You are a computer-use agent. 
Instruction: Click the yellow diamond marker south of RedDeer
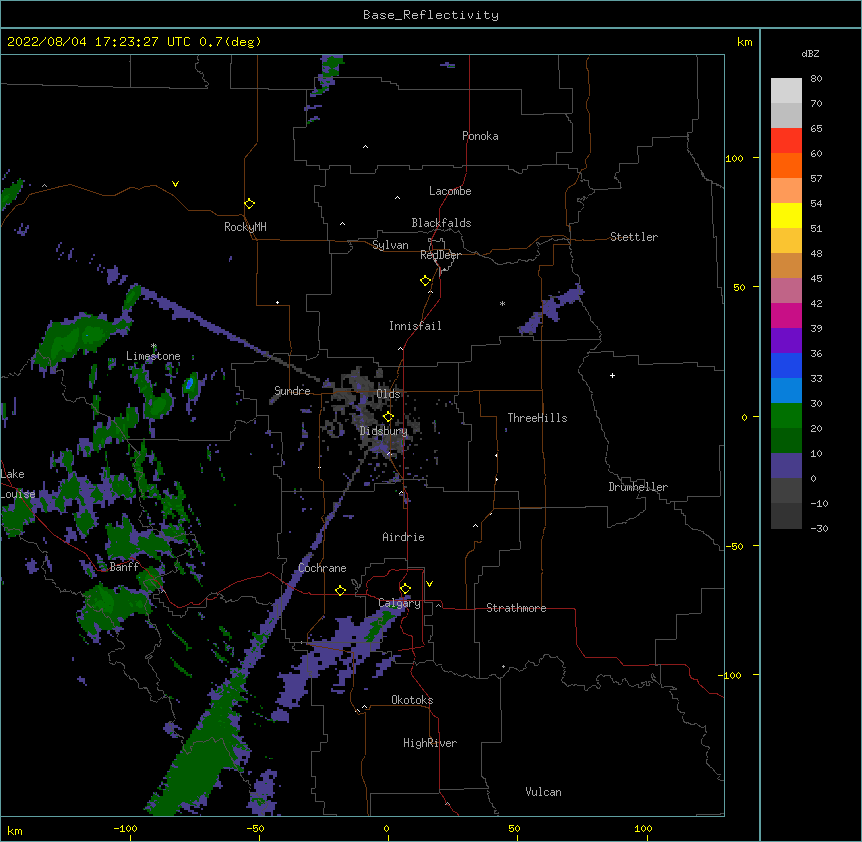point(425,281)
